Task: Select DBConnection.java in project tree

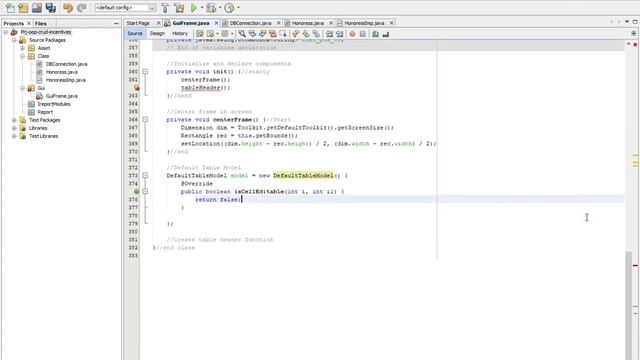Action: tap(66, 64)
